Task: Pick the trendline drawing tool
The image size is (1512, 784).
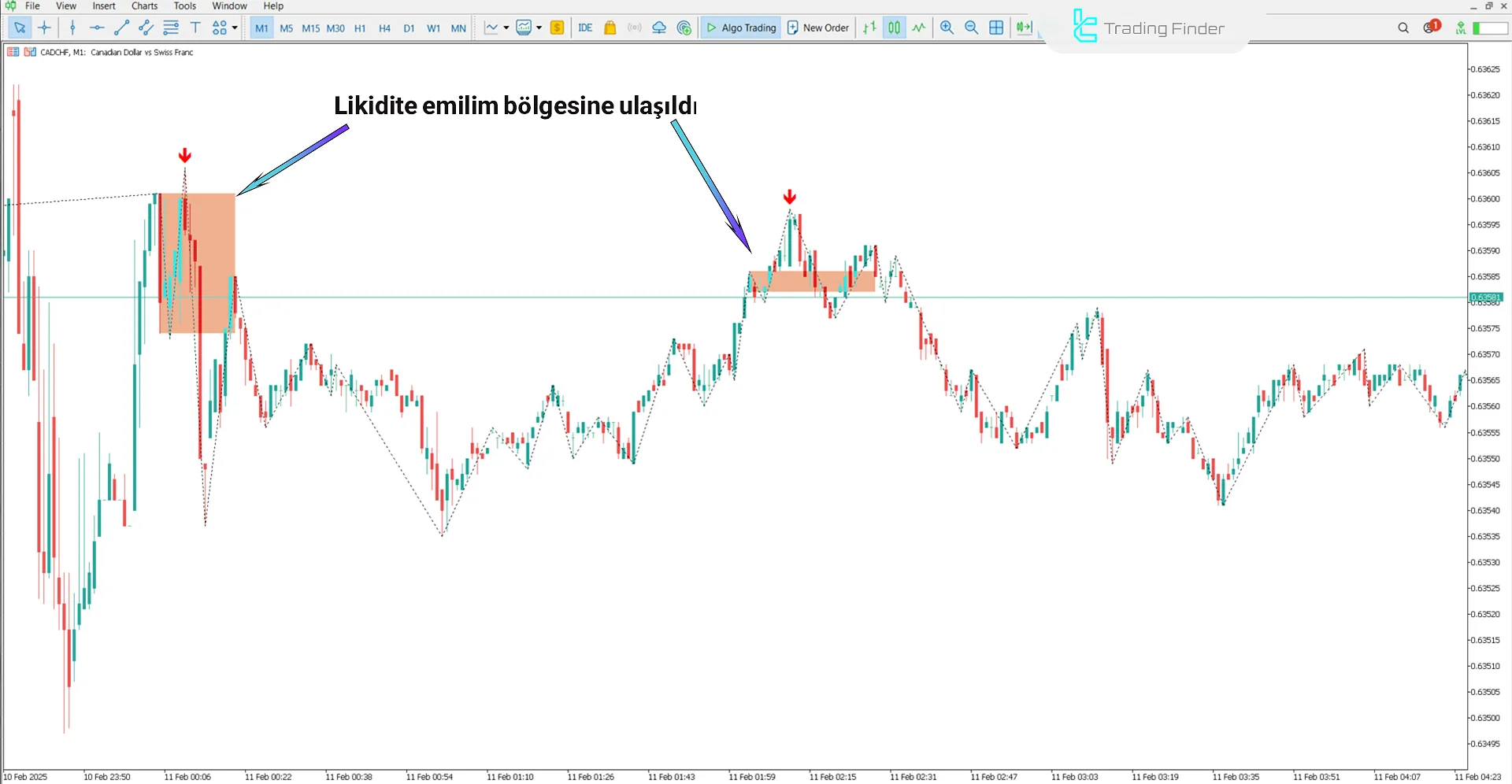Action: (121, 28)
